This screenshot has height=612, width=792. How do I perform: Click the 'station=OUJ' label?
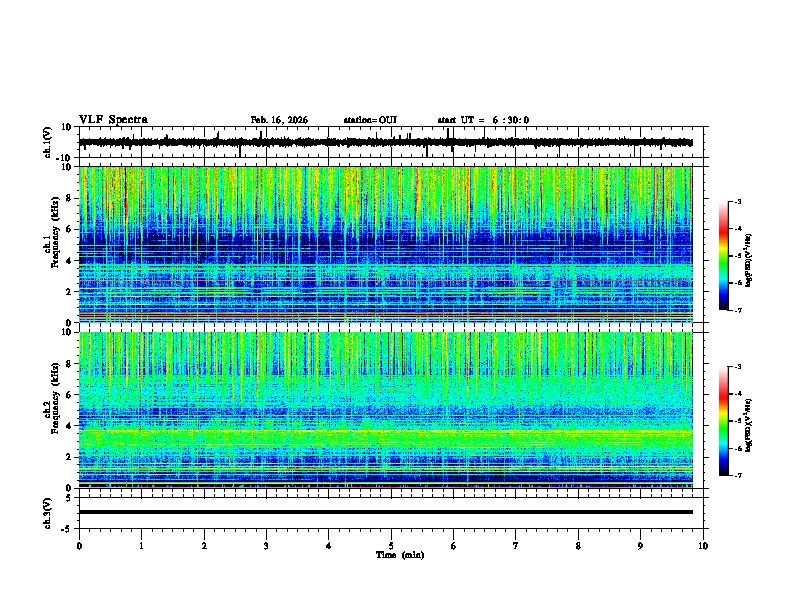[370, 120]
